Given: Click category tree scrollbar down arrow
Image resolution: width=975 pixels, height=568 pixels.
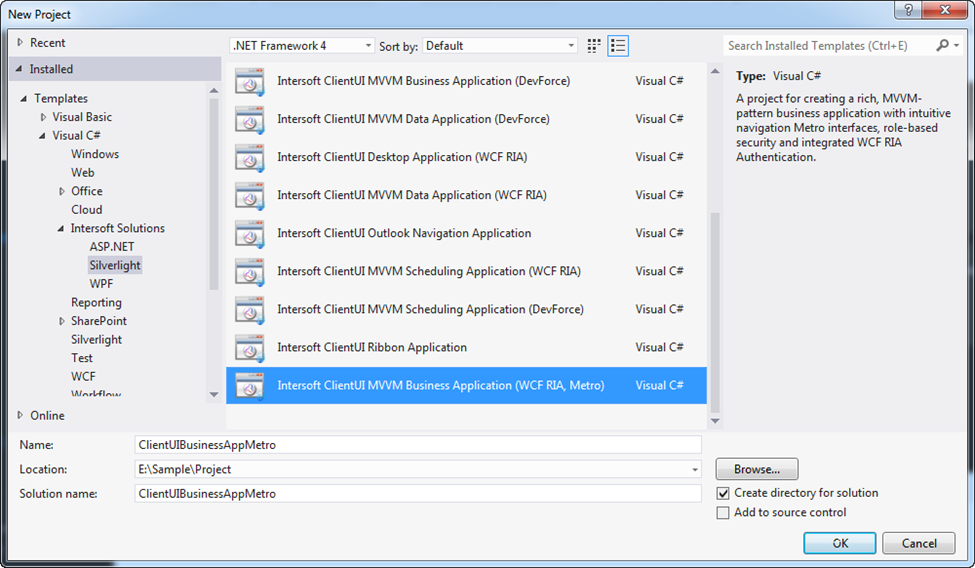Looking at the screenshot, I should tap(214, 394).
